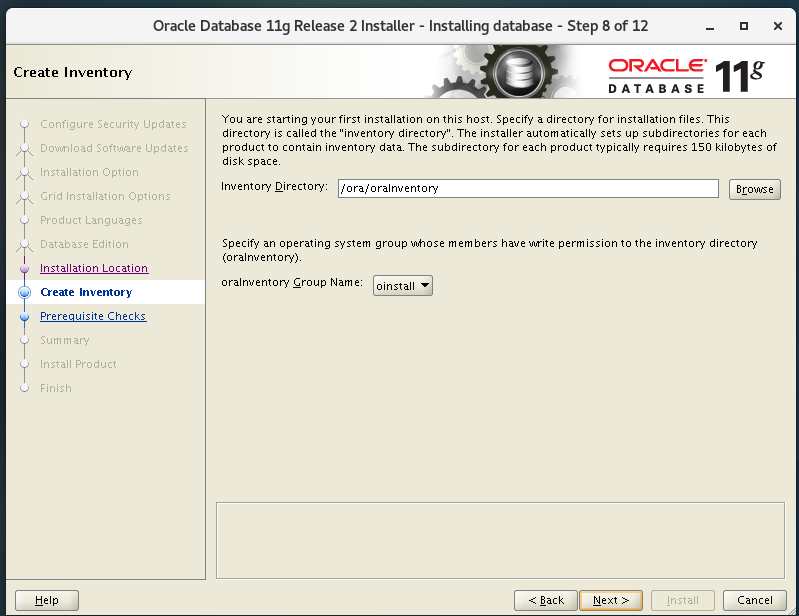Click the Product Languages step

[91, 220]
